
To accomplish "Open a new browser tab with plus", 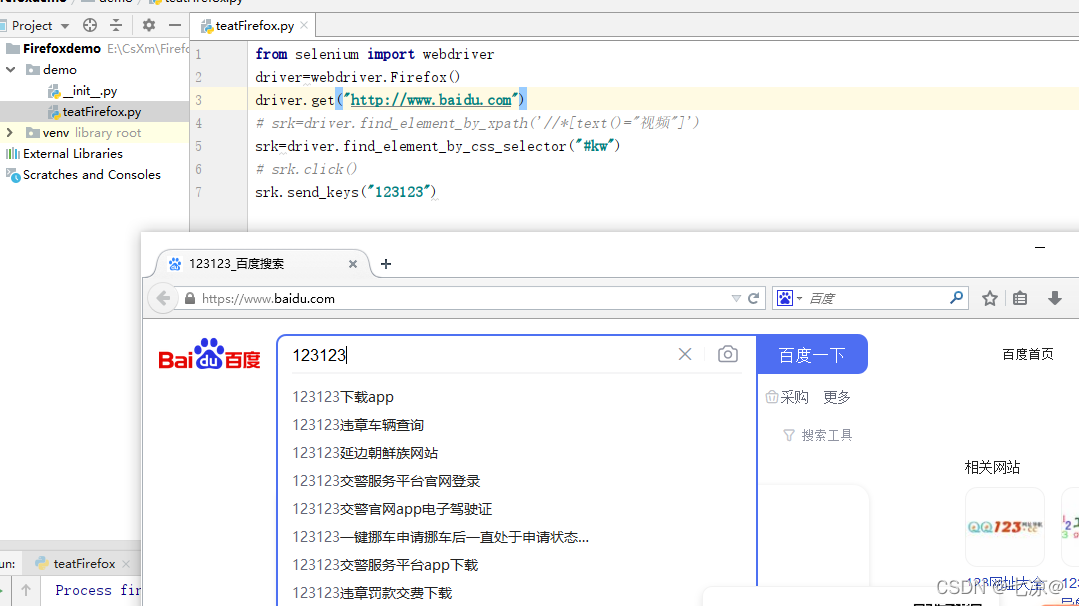I will (x=386, y=264).
